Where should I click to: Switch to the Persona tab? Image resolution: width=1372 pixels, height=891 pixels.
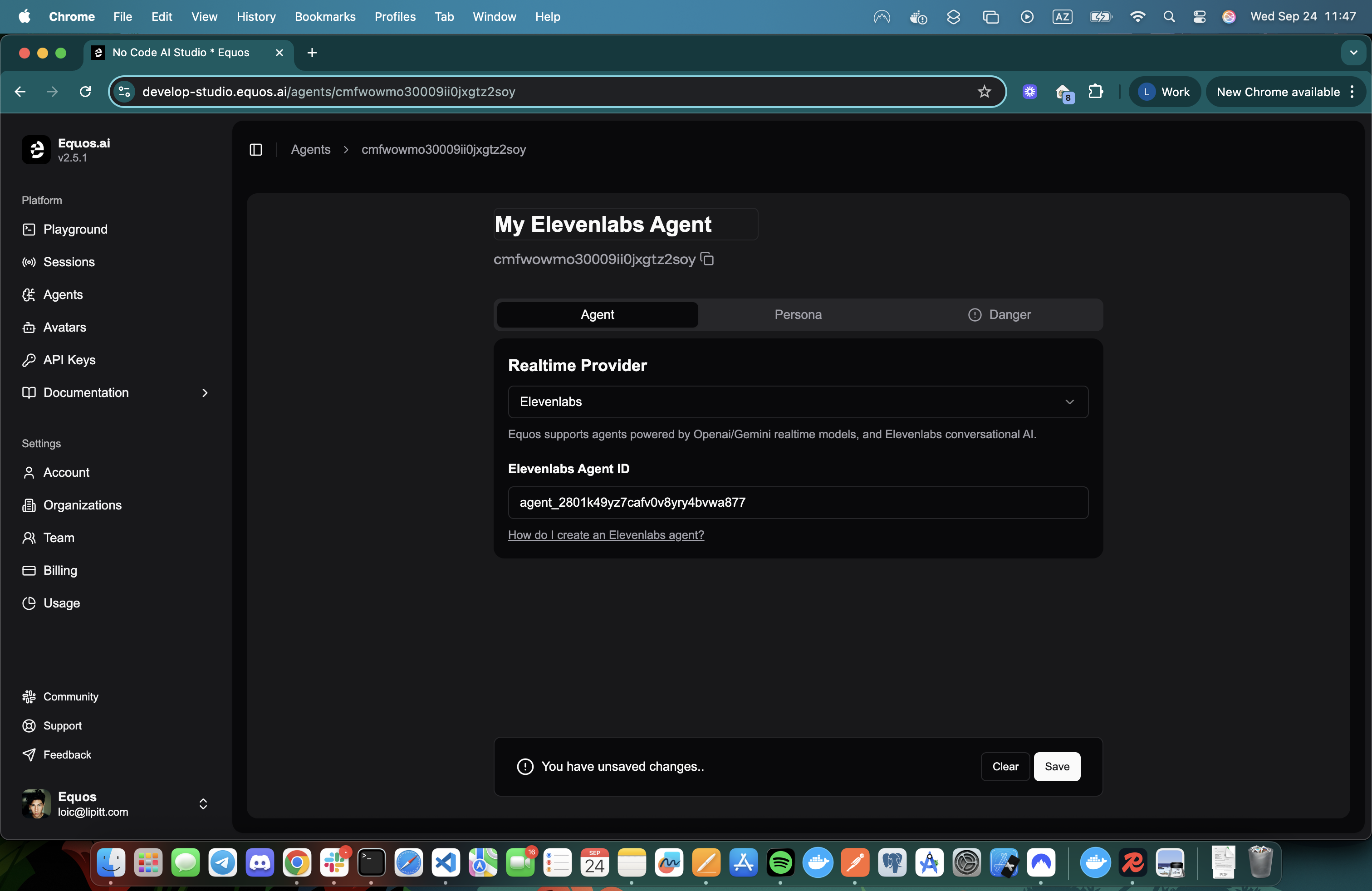pyautogui.click(x=798, y=315)
